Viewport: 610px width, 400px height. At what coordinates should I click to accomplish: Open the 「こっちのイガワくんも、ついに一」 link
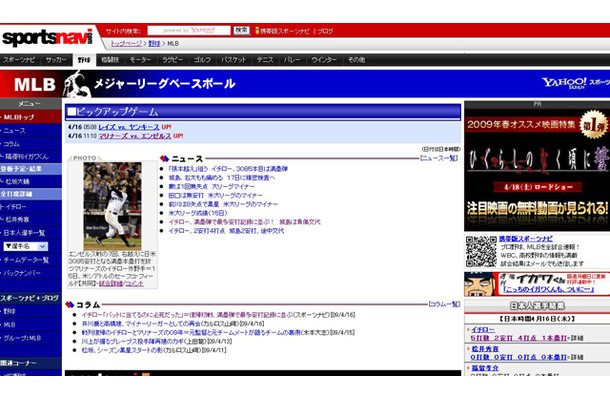(548, 289)
